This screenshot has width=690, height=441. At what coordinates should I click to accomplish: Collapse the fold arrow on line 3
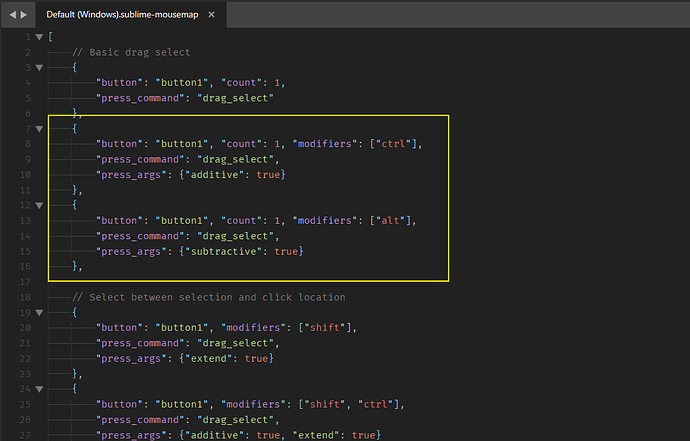39,68
